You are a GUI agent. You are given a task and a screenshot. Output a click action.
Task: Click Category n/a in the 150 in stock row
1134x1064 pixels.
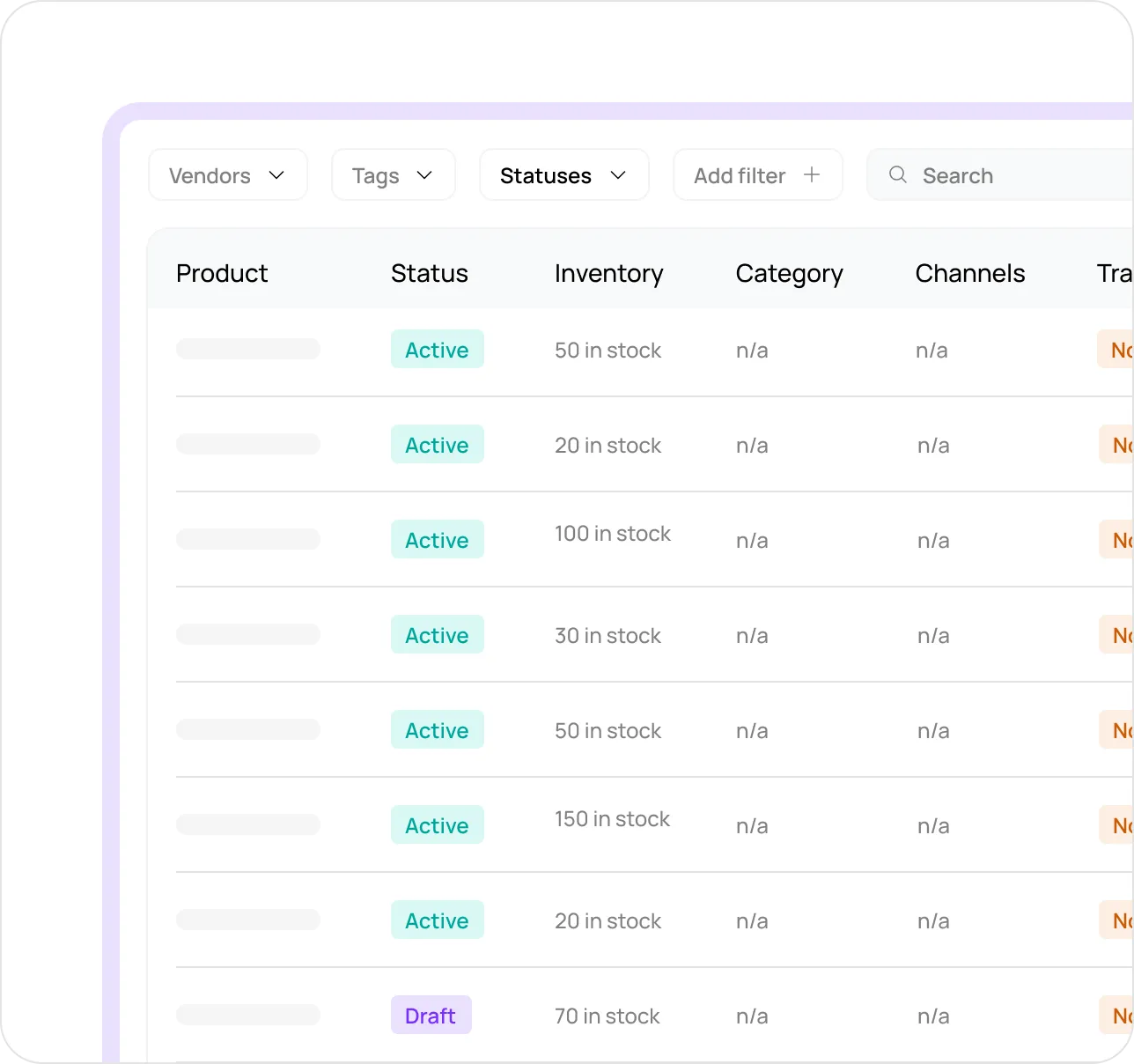point(753,826)
